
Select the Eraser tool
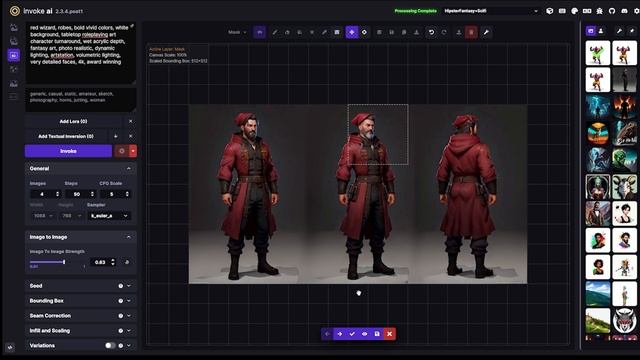pos(287,32)
